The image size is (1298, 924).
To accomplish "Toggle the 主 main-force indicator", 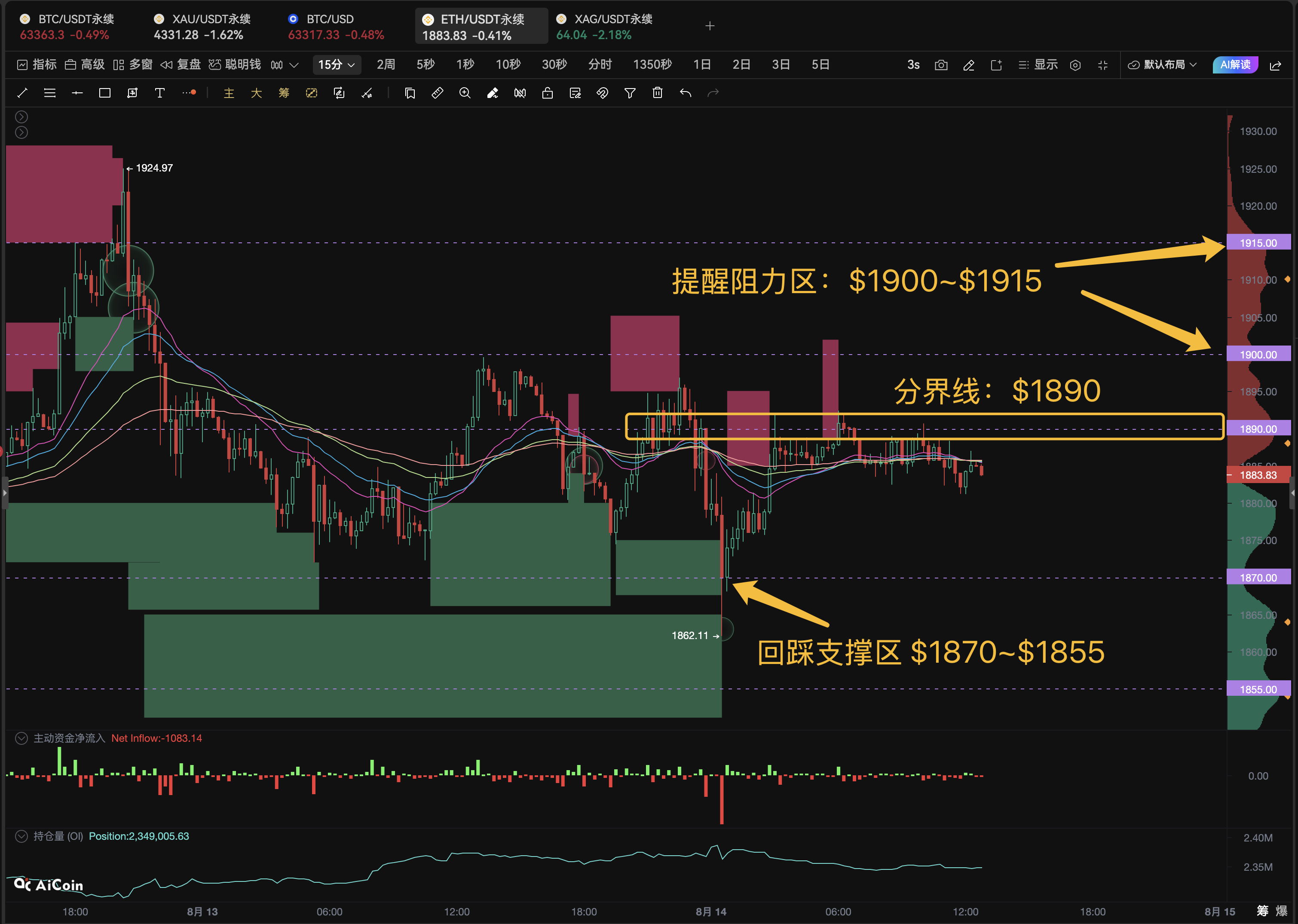I will [229, 93].
